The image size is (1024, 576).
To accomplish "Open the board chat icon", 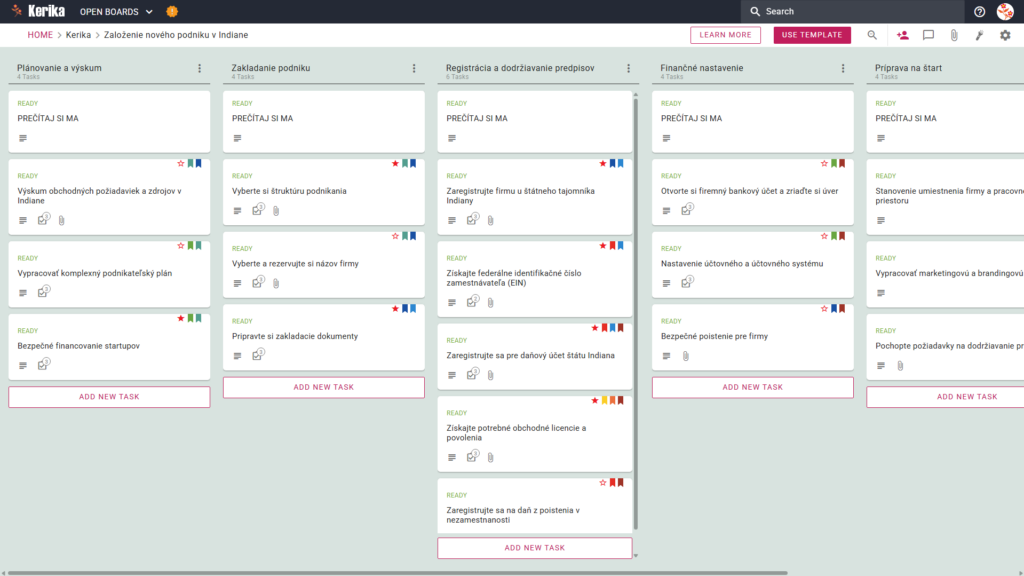I will pyautogui.click(x=928, y=35).
